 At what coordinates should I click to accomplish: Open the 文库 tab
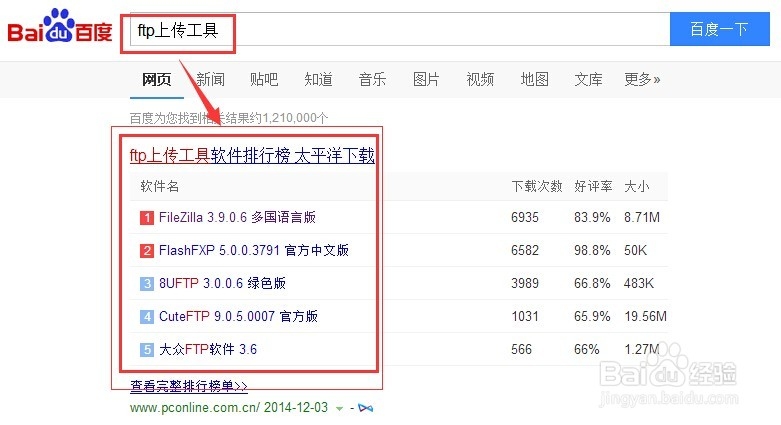(x=588, y=79)
